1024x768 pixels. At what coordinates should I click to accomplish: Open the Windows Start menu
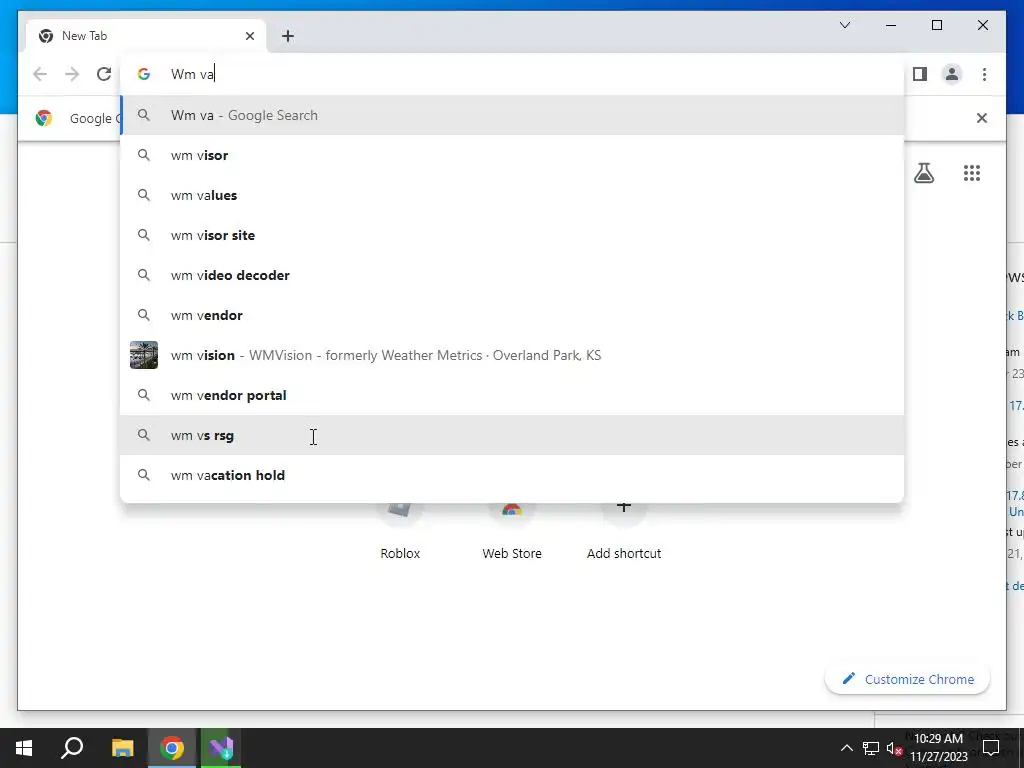(x=24, y=748)
